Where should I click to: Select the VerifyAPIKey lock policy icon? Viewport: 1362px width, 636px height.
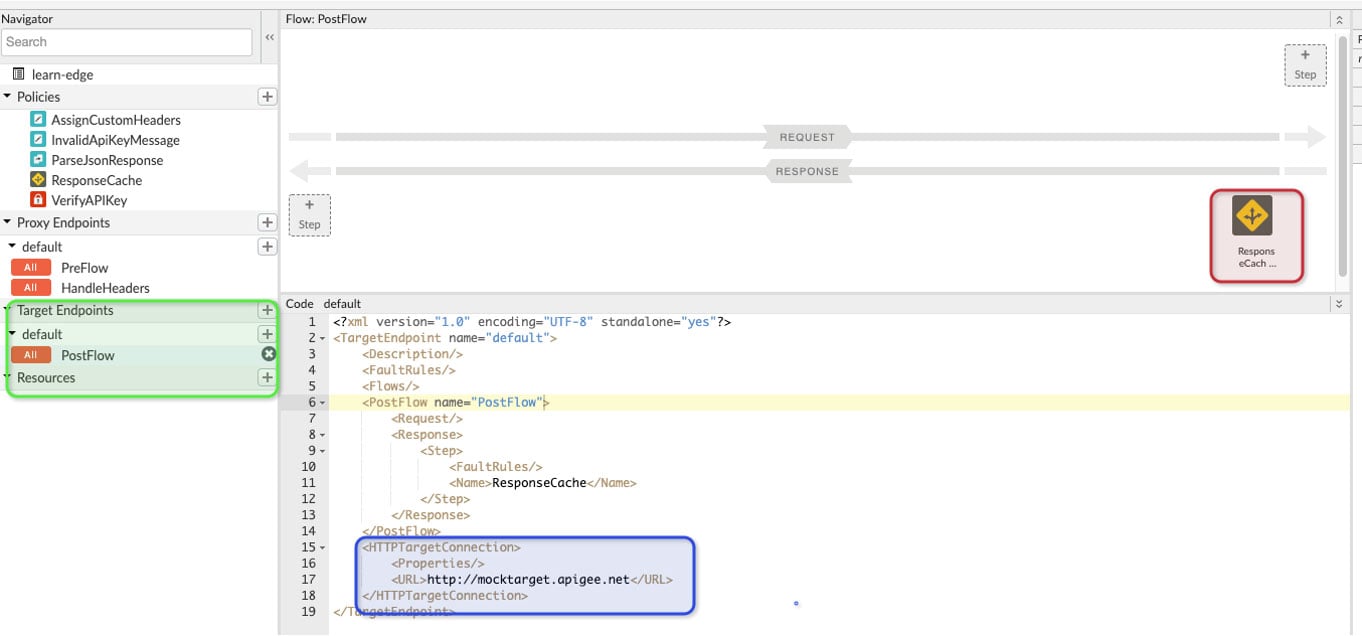click(38, 199)
